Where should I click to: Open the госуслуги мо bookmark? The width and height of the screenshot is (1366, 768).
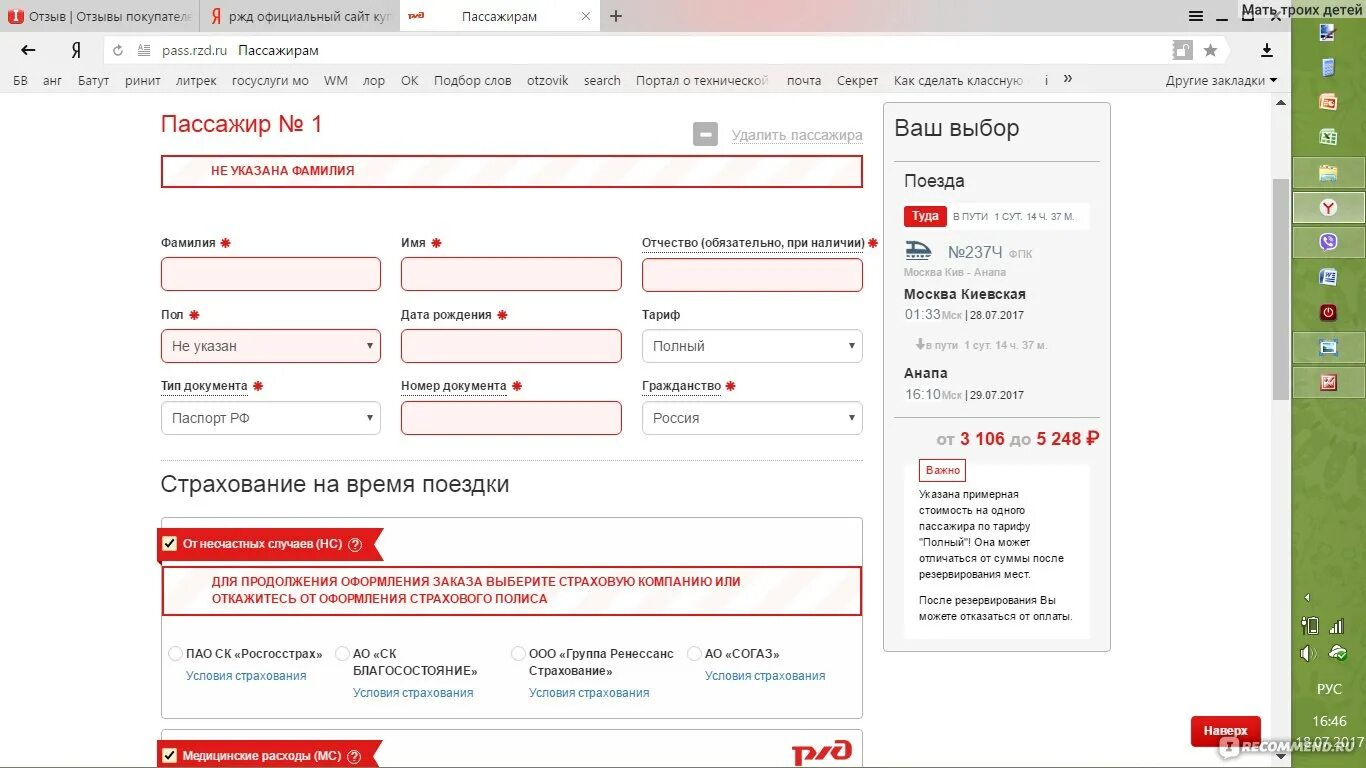click(x=270, y=81)
